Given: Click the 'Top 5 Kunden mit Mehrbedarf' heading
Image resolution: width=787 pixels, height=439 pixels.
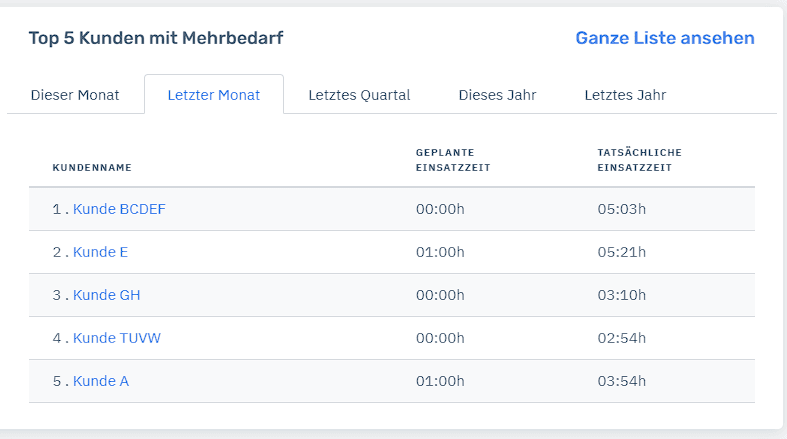Looking at the screenshot, I should pos(156,38).
